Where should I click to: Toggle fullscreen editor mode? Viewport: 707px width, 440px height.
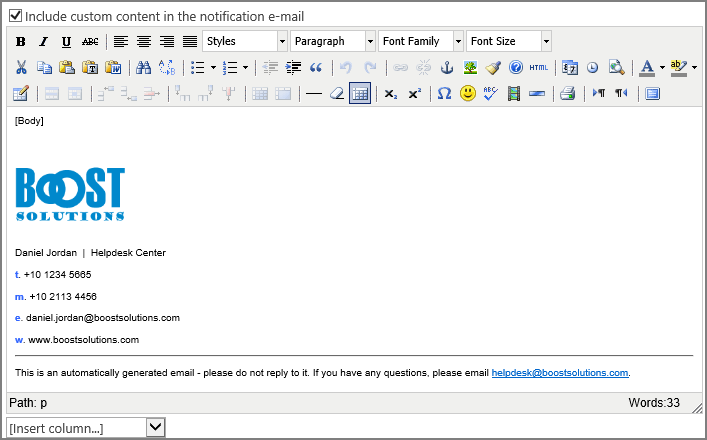[x=652, y=94]
